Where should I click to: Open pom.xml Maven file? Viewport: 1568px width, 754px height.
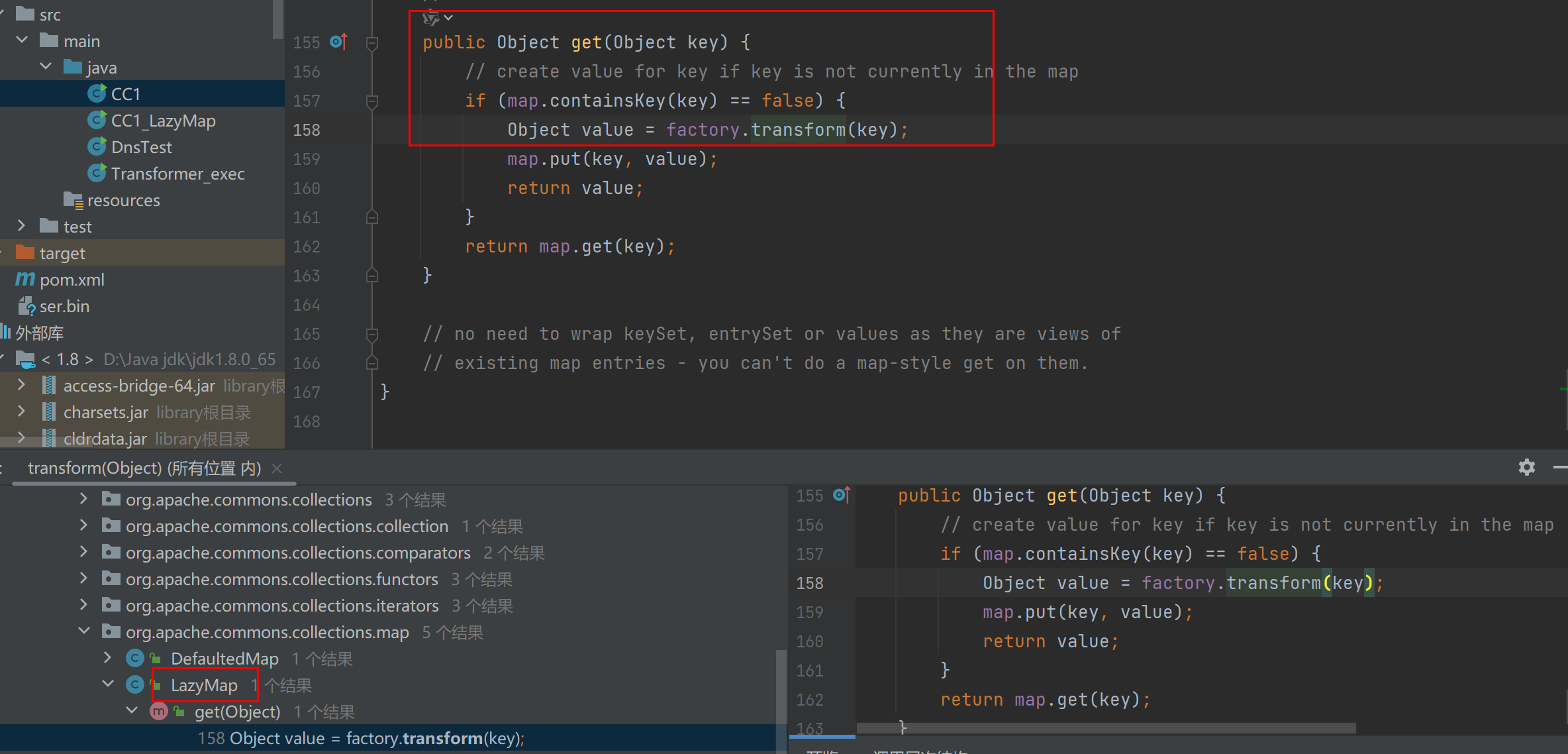pos(72,280)
